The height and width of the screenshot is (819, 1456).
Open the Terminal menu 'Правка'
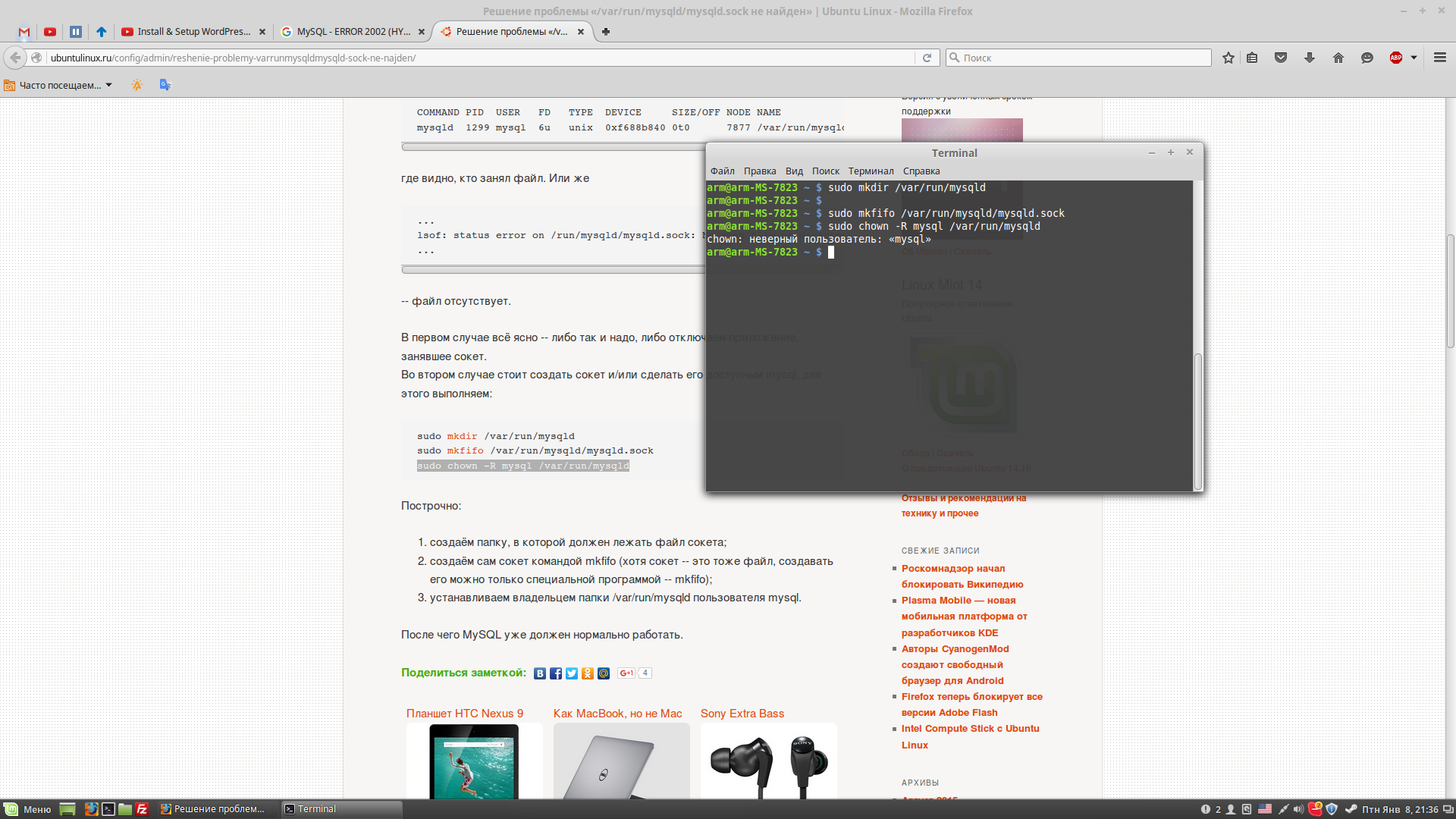(759, 171)
